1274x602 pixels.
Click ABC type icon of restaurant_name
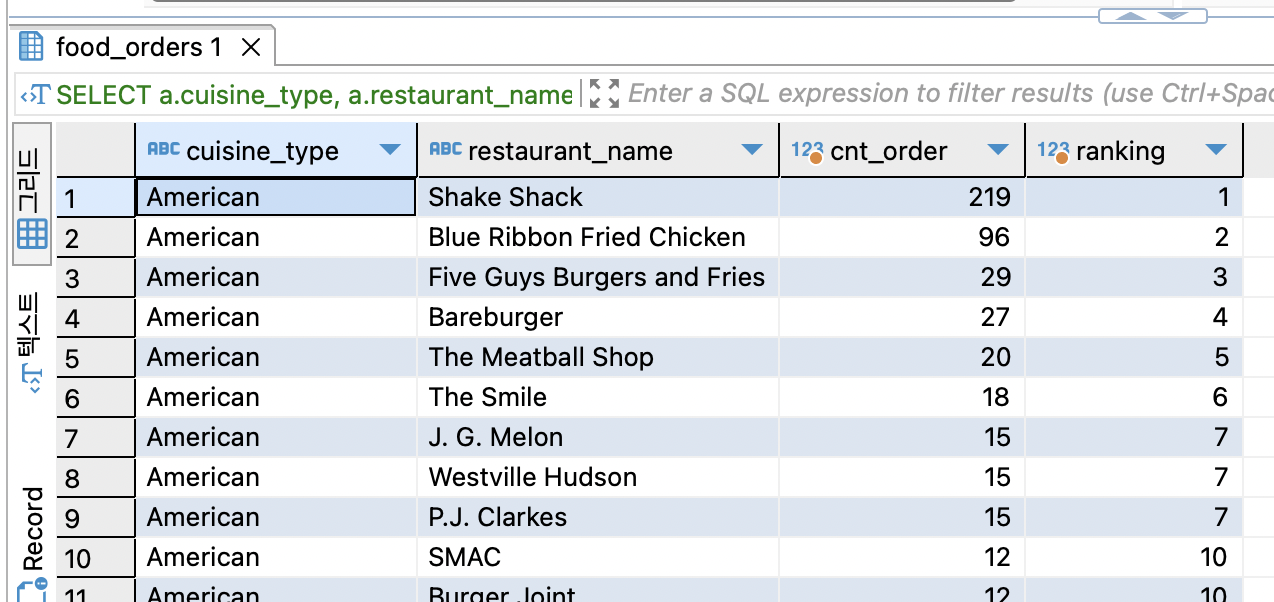[446, 149]
